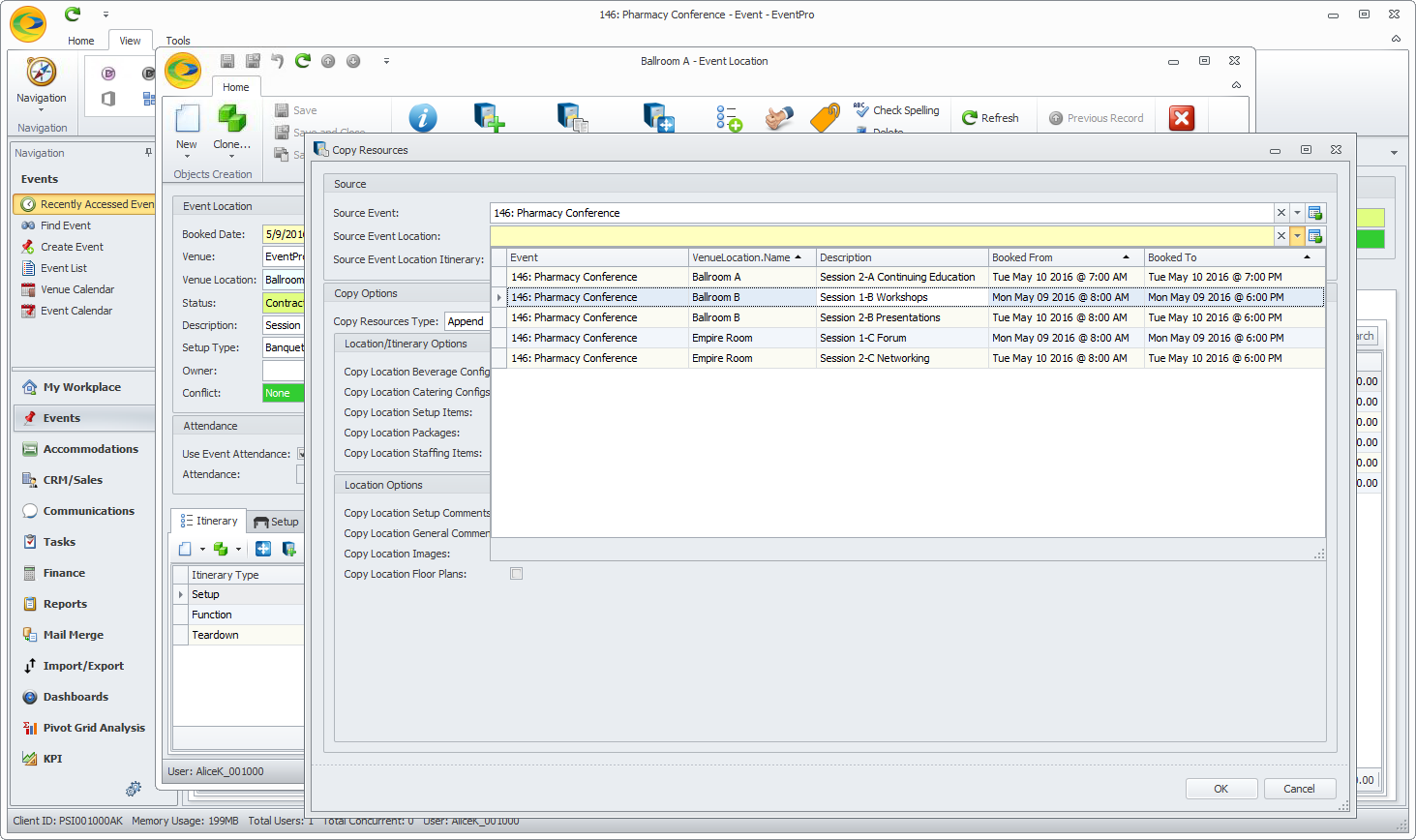Open Event Calendar in navigation
This screenshot has height=840, width=1416.
(x=76, y=311)
